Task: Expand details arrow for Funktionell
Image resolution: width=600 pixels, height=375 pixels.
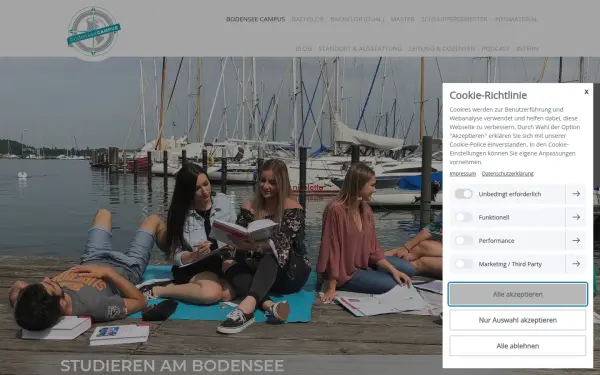Action: coord(576,217)
